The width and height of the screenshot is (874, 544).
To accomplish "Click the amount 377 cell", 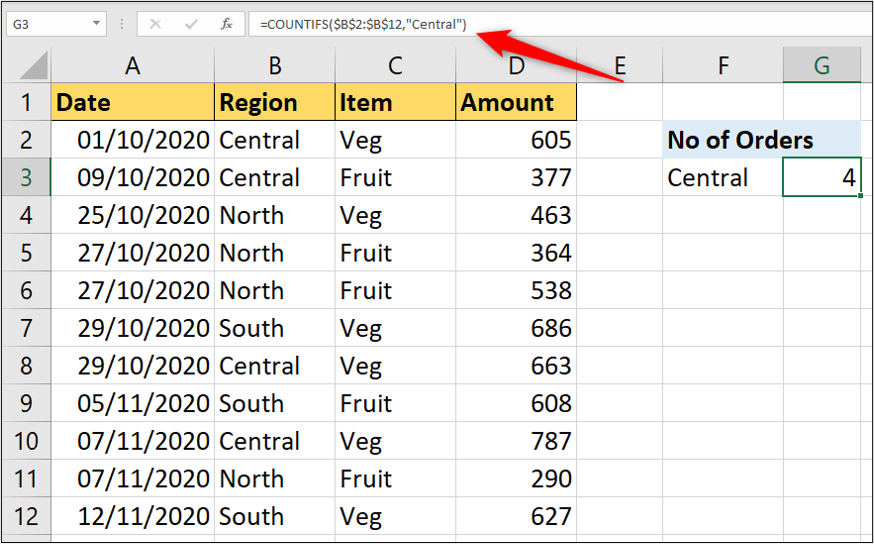I will coord(516,177).
